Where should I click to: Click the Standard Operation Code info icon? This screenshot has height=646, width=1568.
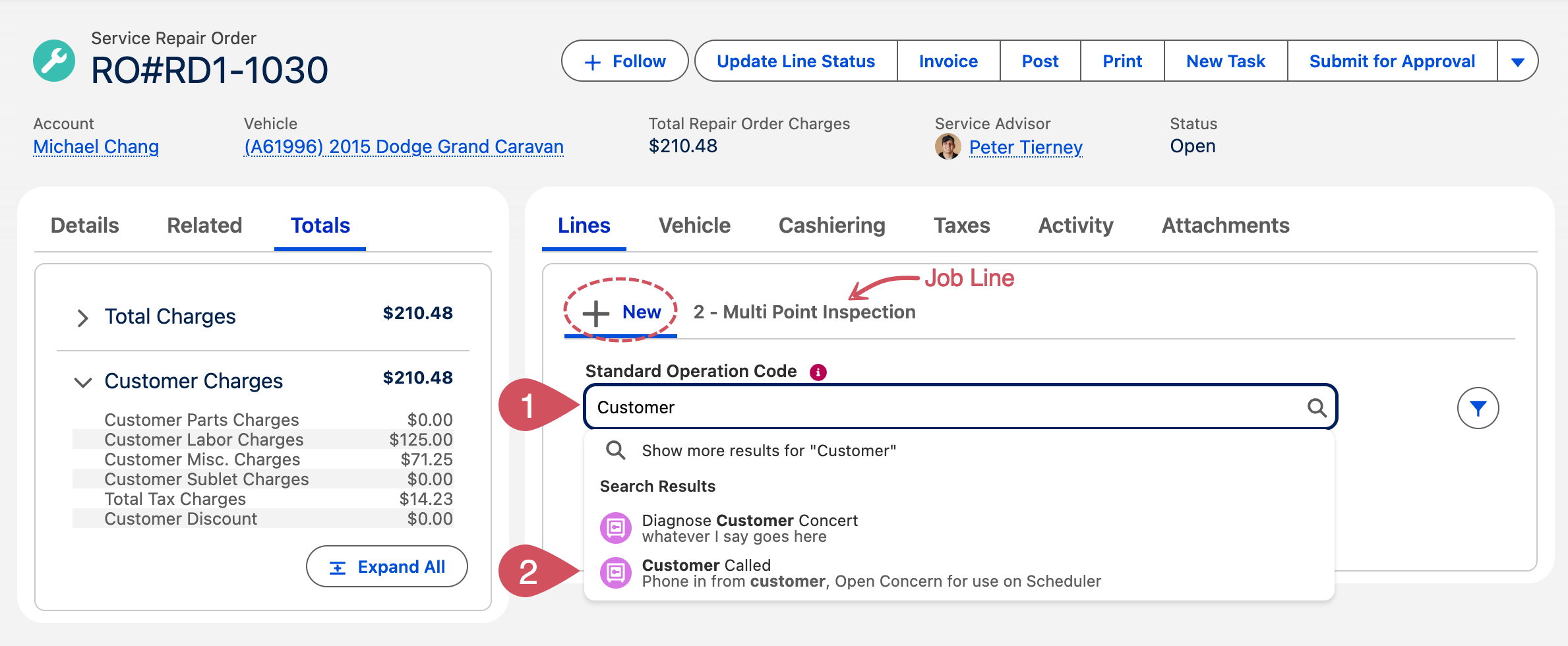(818, 372)
